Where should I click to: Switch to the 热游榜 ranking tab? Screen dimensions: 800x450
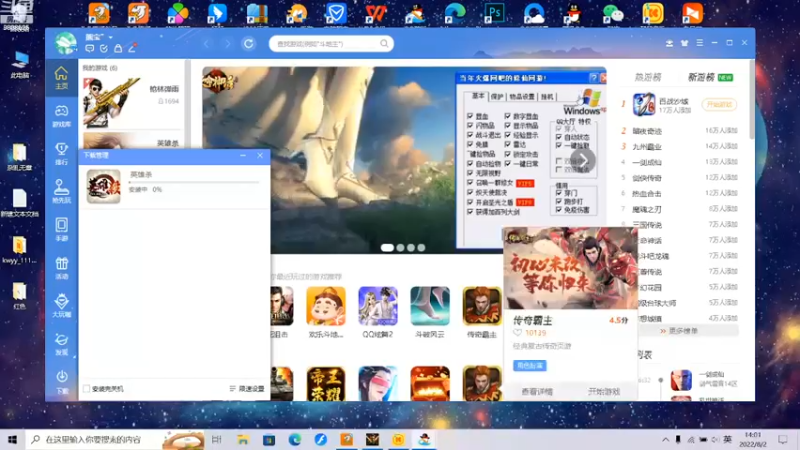coord(647,78)
